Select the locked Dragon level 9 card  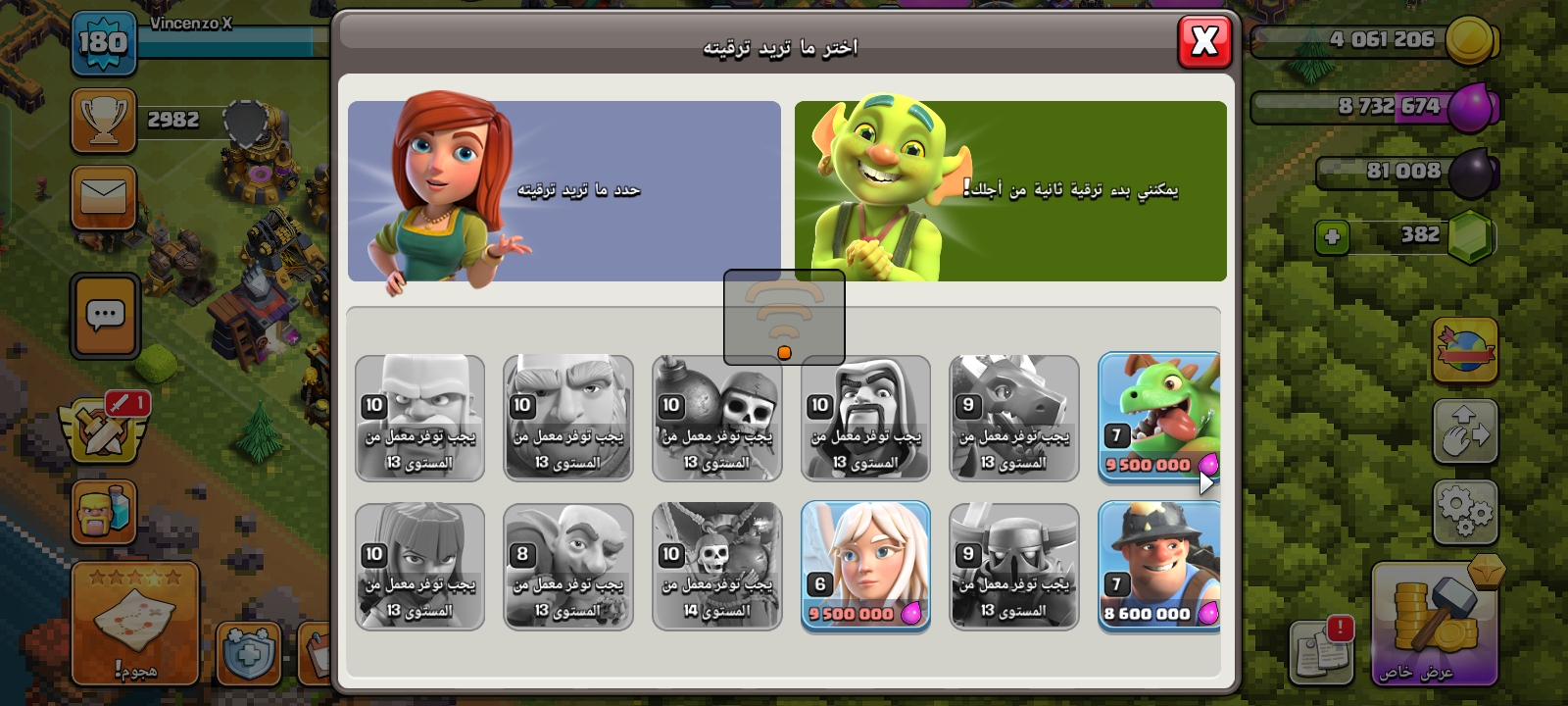point(1014,419)
